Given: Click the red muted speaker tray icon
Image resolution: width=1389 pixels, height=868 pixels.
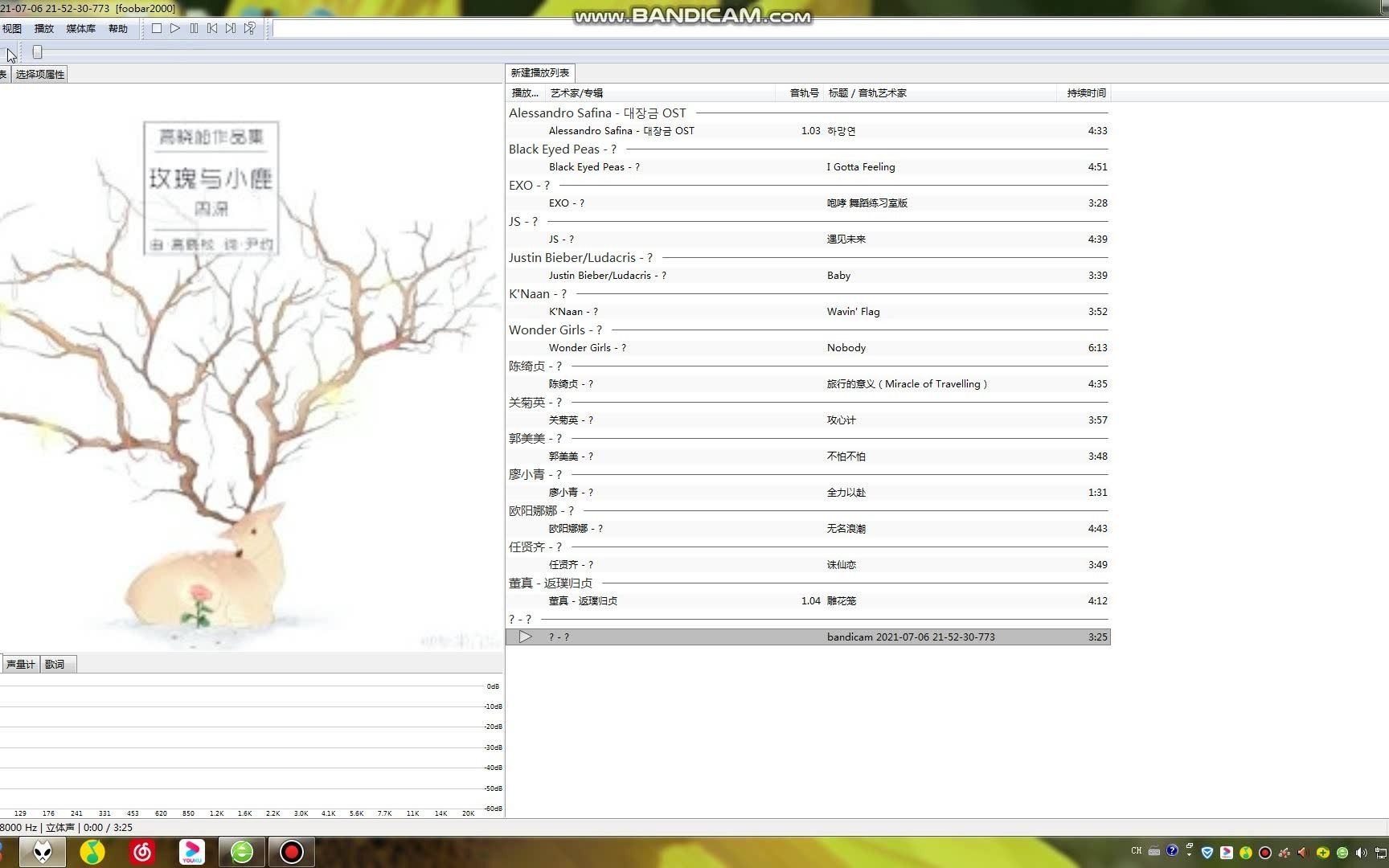Looking at the screenshot, I should pos(1303,853).
